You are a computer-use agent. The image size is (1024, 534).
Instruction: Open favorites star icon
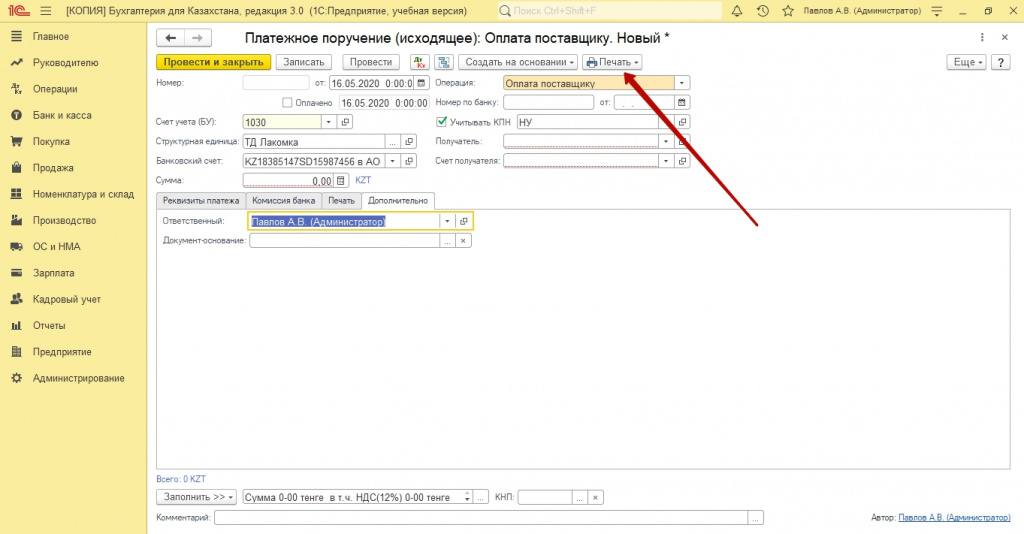788,11
